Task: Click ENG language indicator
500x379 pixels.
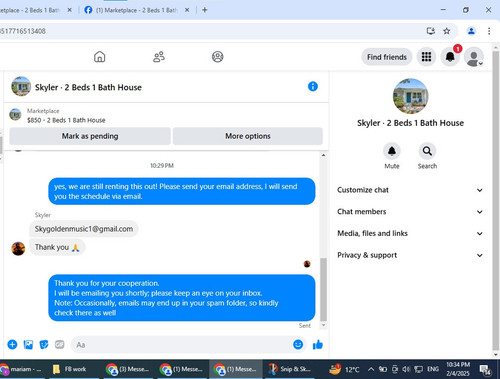Action: pyautogui.click(x=433, y=369)
